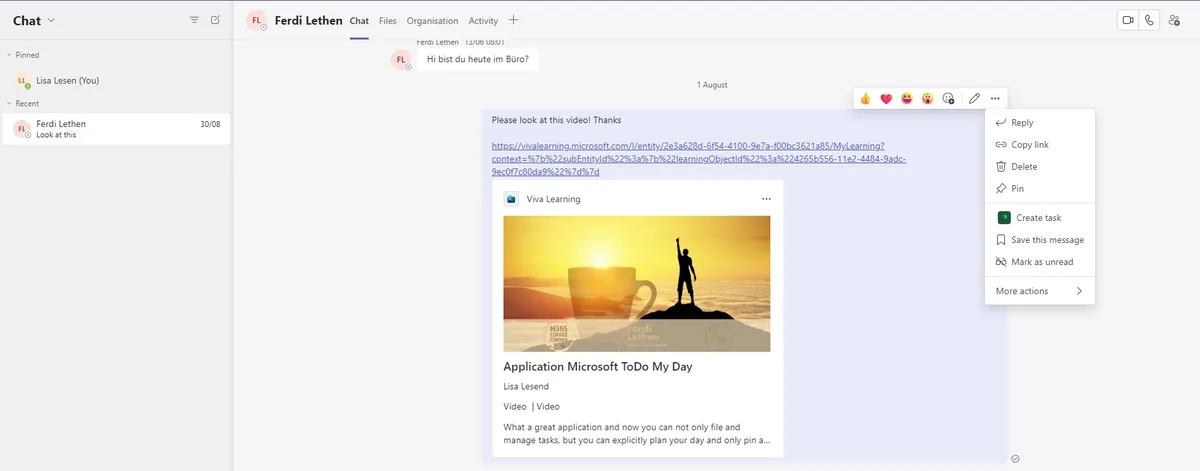Viewport: 1200px width, 471px height.
Task: Choose Create task menu entry
Action: [x=1040, y=218]
